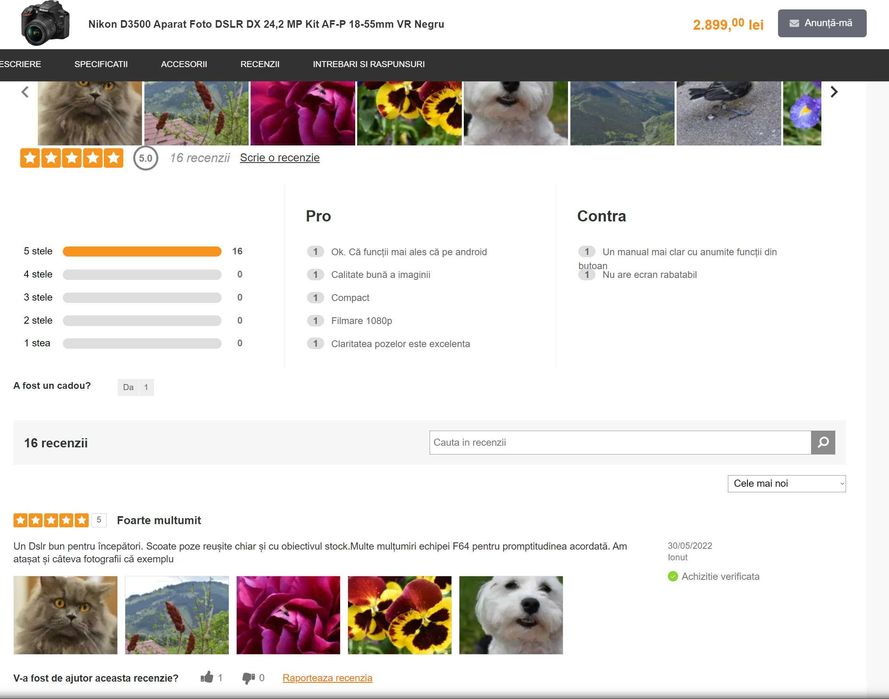Click the Anunță-mă notify button
This screenshot has height=699, width=889.
(x=822, y=23)
